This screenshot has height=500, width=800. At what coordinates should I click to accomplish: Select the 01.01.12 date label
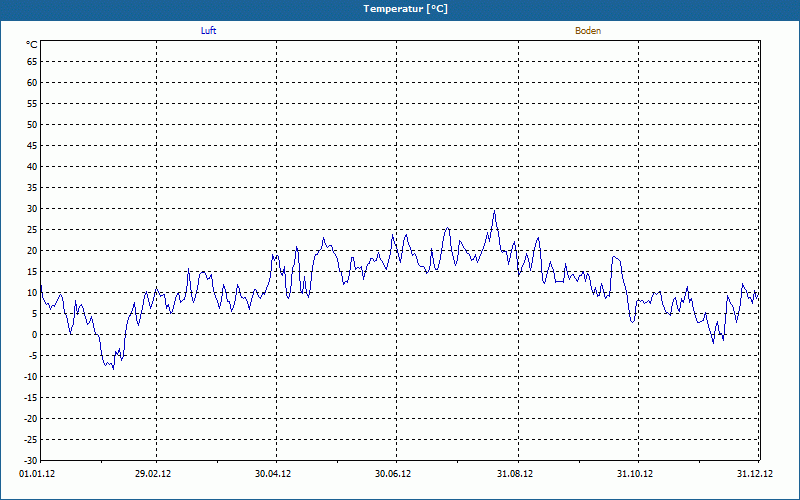pos(37,474)
